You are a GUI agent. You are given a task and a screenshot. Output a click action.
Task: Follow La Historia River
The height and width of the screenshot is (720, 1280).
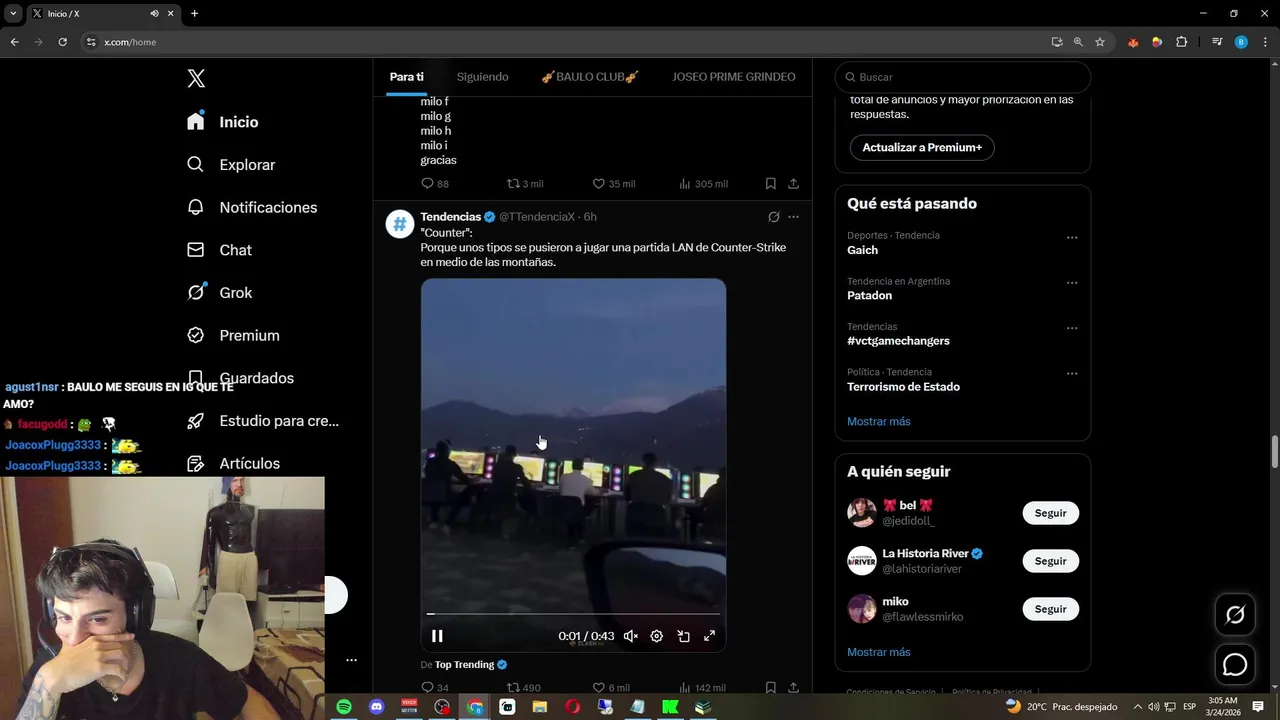(x=1050, y=561)
